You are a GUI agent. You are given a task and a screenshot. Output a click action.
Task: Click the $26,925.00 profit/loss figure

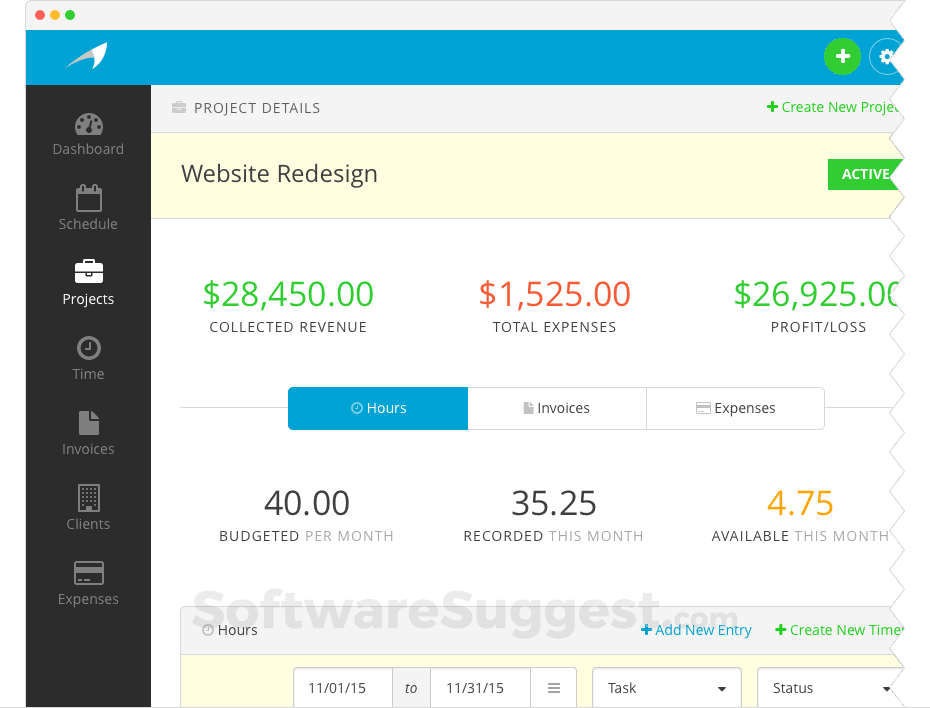[817, 295]
